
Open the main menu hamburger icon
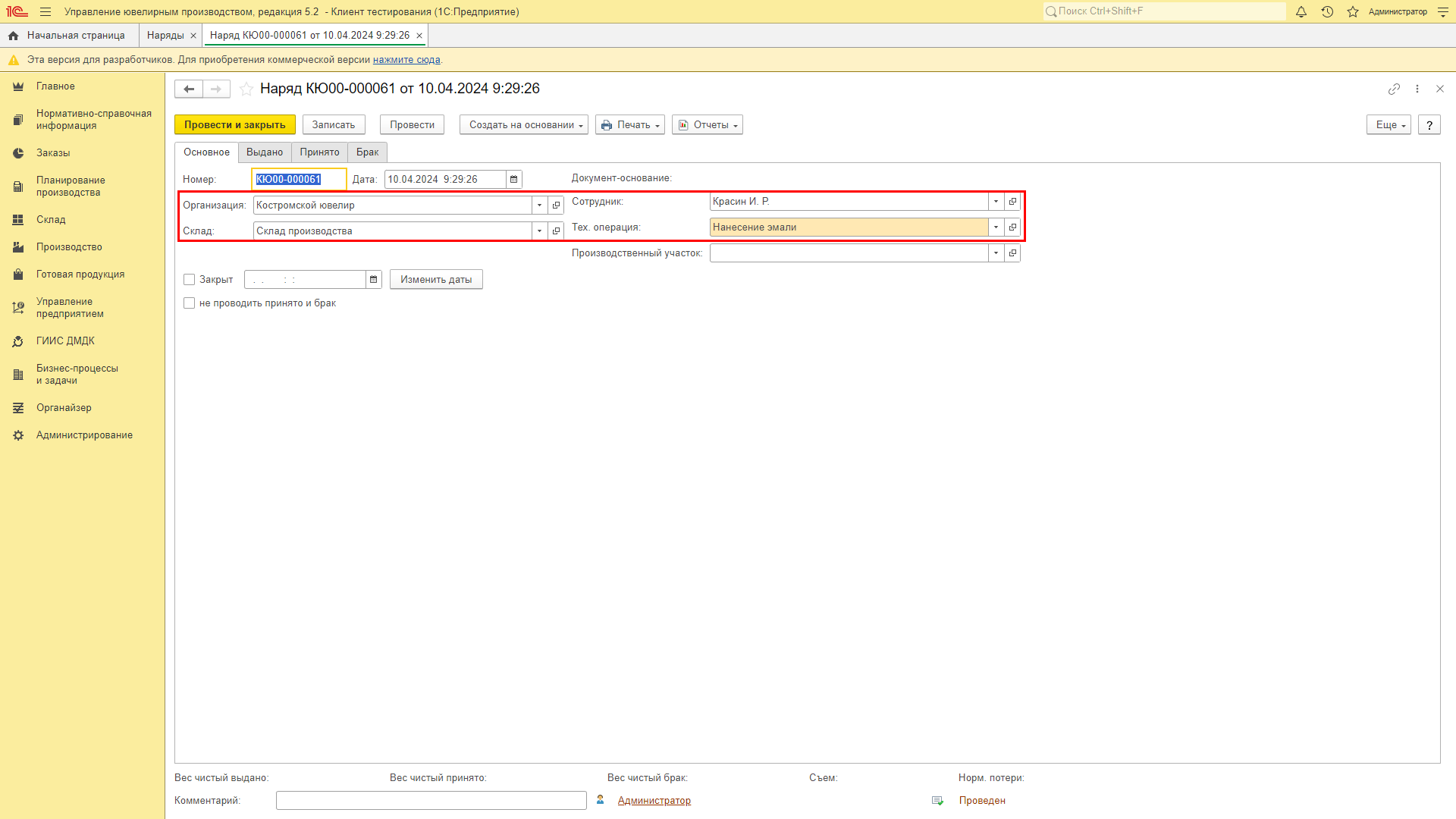(x=45, y=12)
